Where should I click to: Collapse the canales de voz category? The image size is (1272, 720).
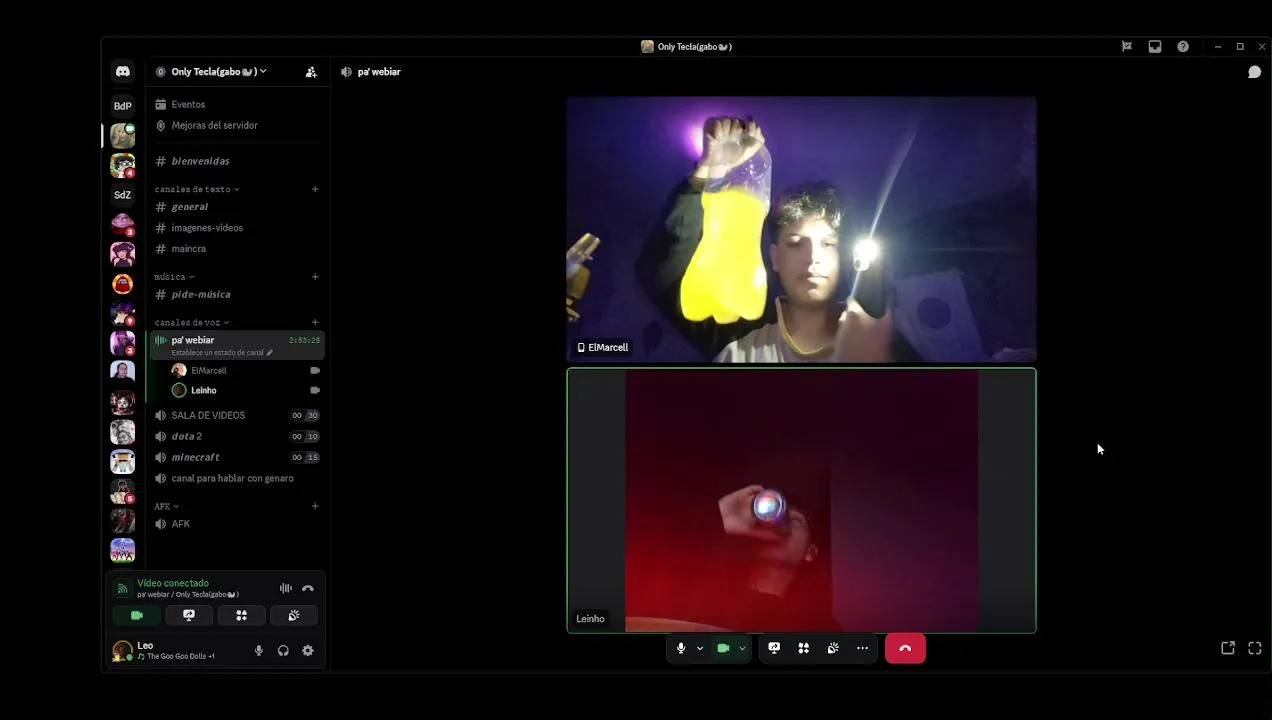[x=192, y=323]
